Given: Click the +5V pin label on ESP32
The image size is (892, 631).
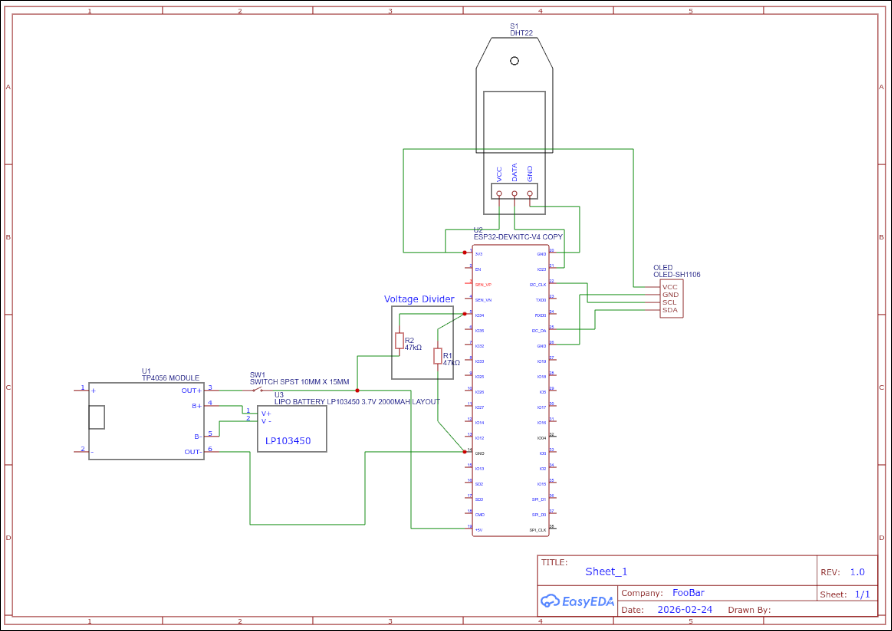Looking at the screenshot, I should coord(479,530).
